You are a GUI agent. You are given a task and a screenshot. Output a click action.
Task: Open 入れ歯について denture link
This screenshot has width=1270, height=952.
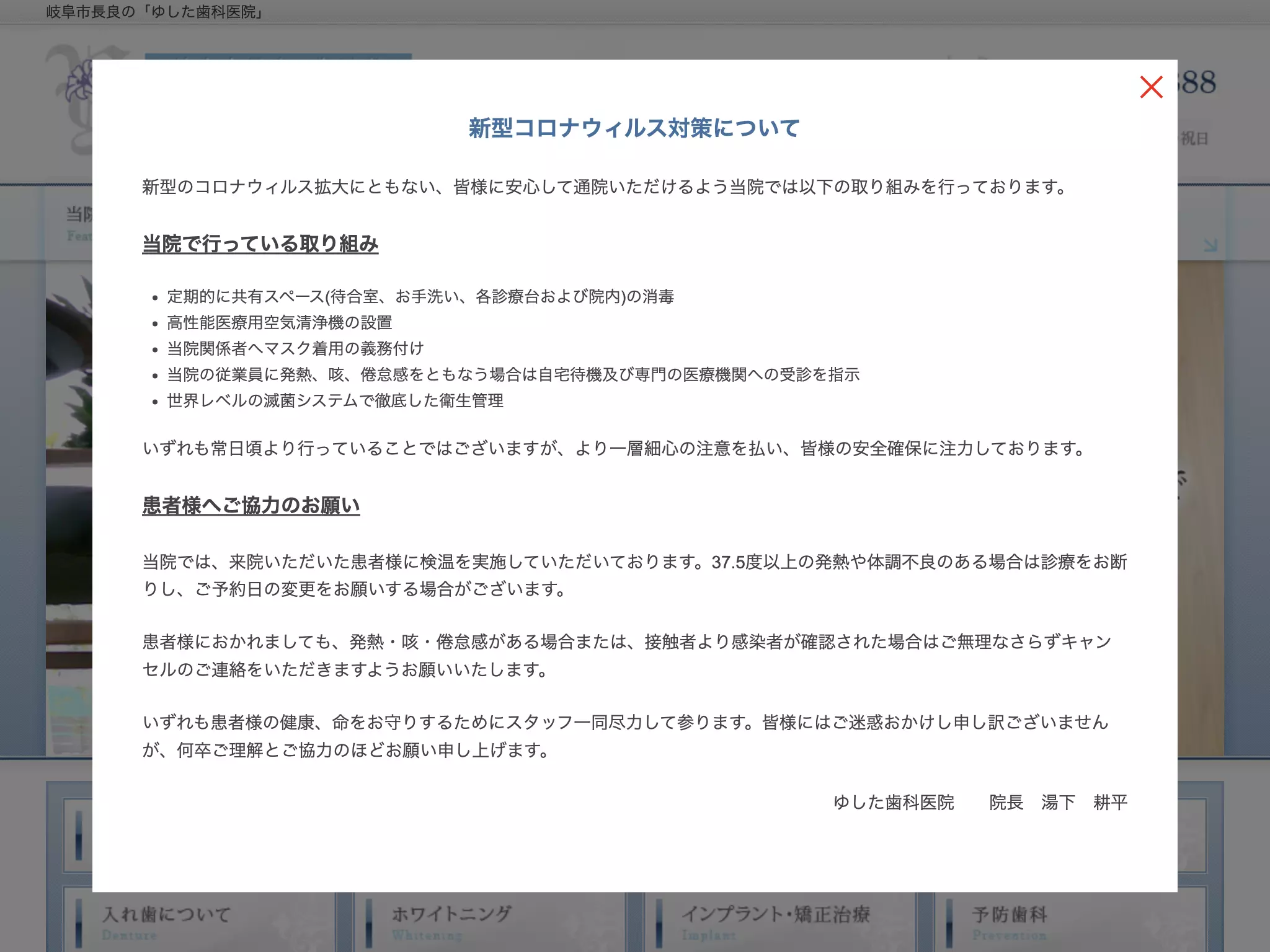[200, 921]
